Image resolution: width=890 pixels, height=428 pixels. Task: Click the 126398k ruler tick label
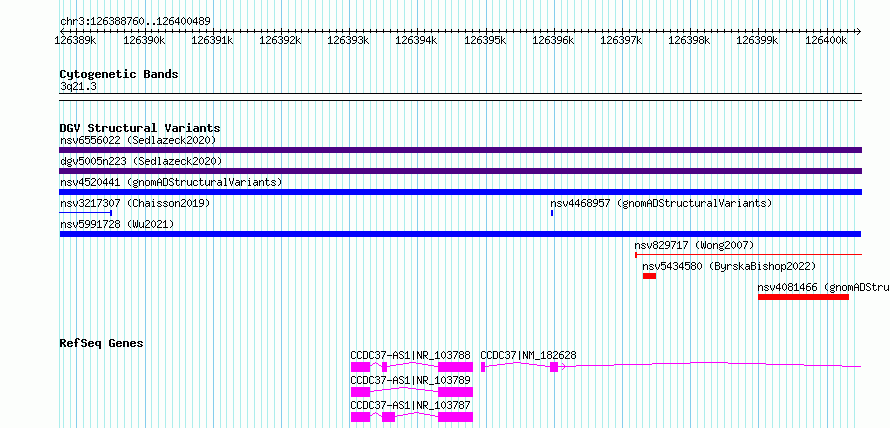[689, 40]
